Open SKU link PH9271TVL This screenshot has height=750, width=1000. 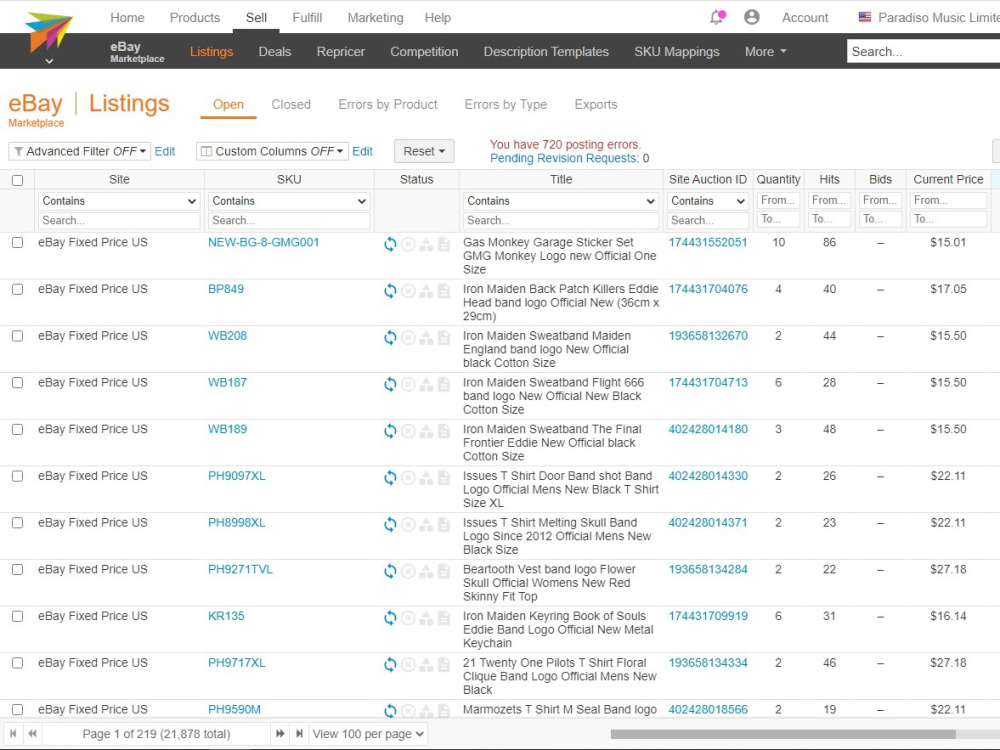240,570
